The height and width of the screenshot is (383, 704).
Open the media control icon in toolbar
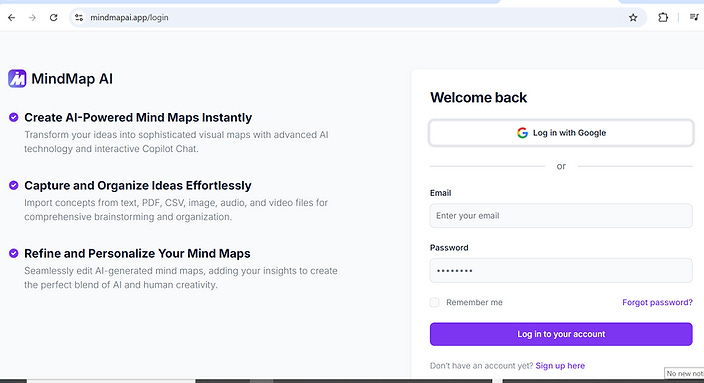tap(695, 18)
